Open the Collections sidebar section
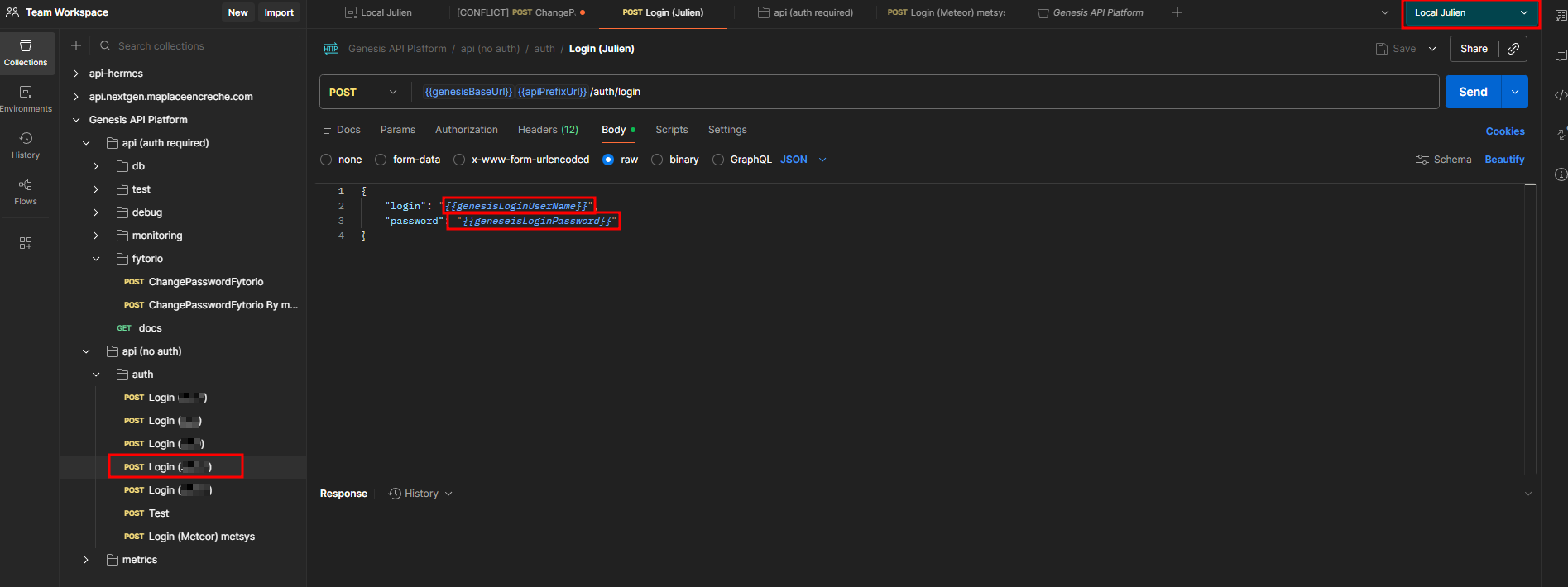 pos(26,53)
